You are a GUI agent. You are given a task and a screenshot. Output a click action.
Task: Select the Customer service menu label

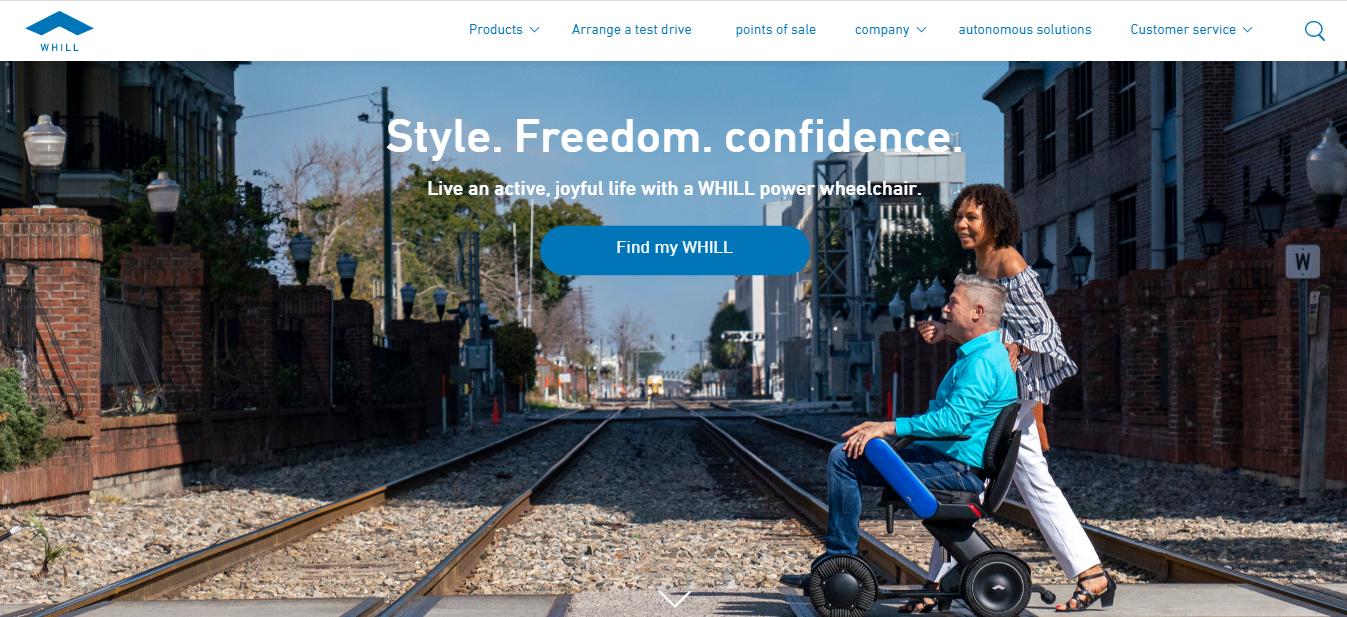[x=1183, y=30]
